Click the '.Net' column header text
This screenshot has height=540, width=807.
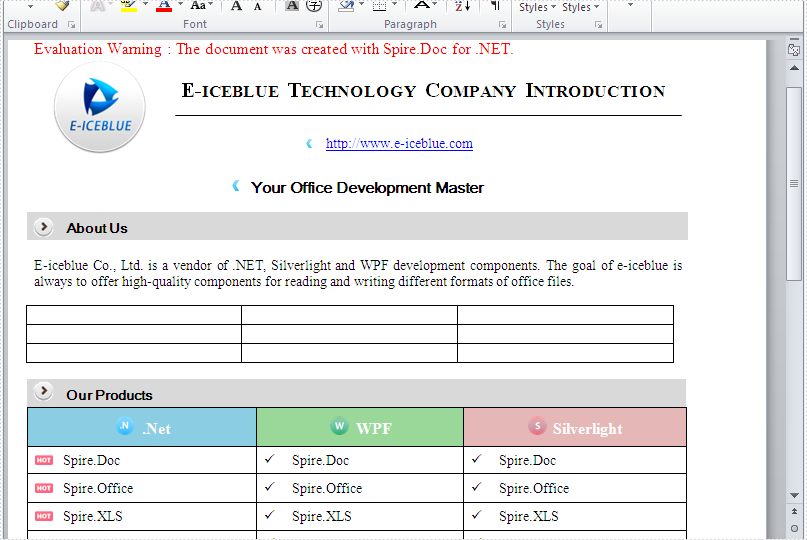pos(156,429)
